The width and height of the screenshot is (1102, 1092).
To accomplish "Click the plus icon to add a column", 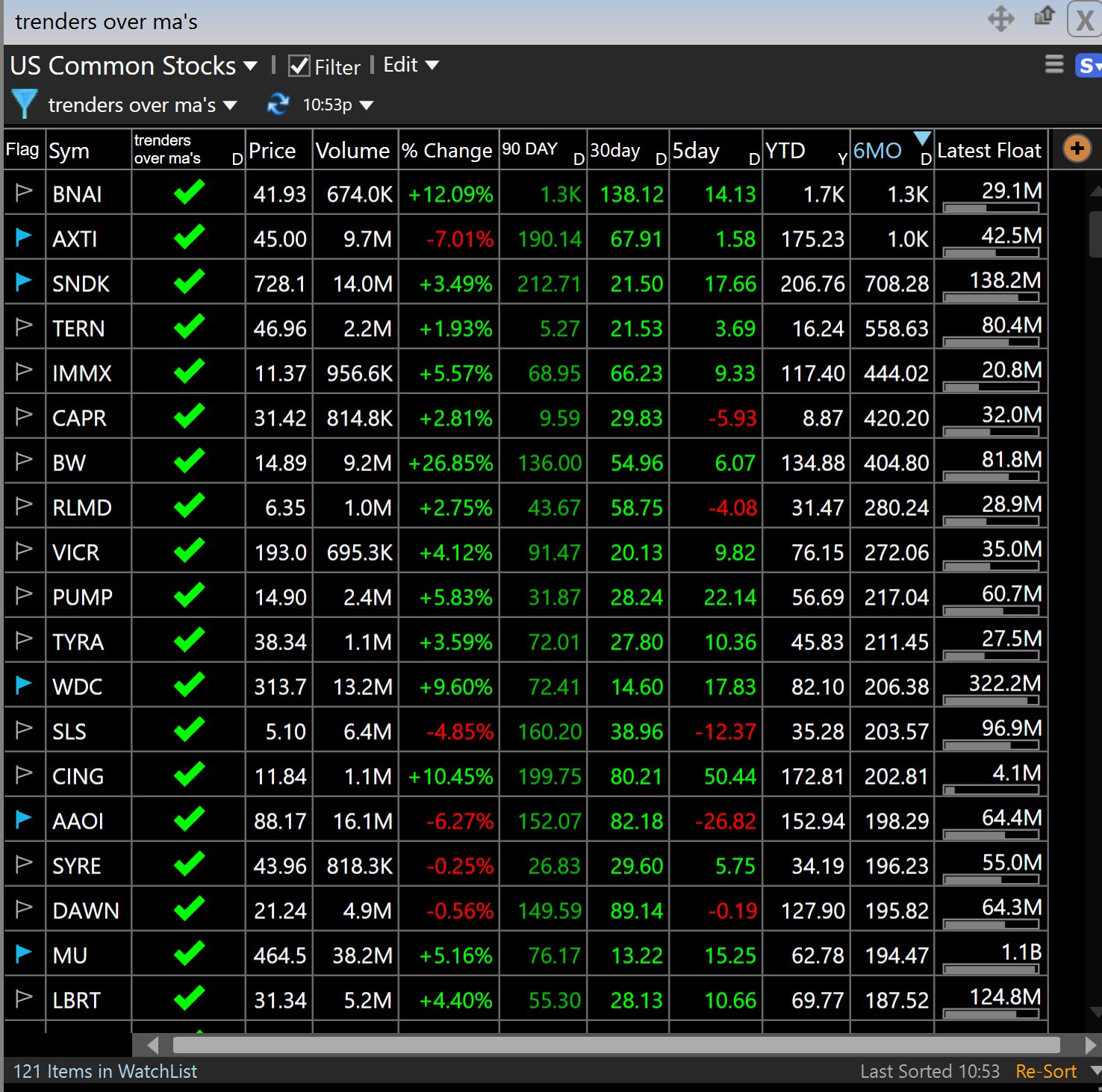I will point(1076,149).
